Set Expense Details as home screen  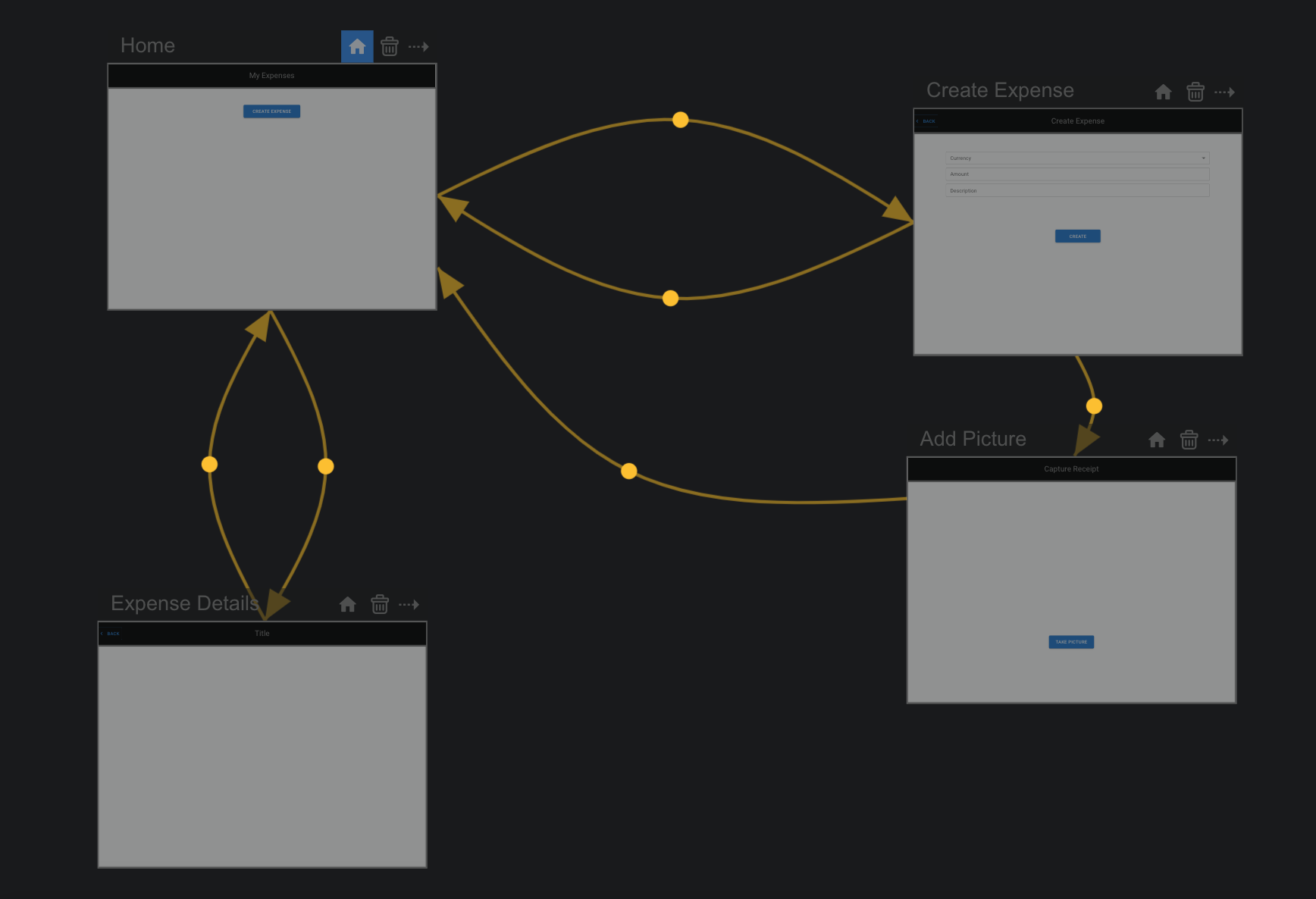tap(348, 604)
